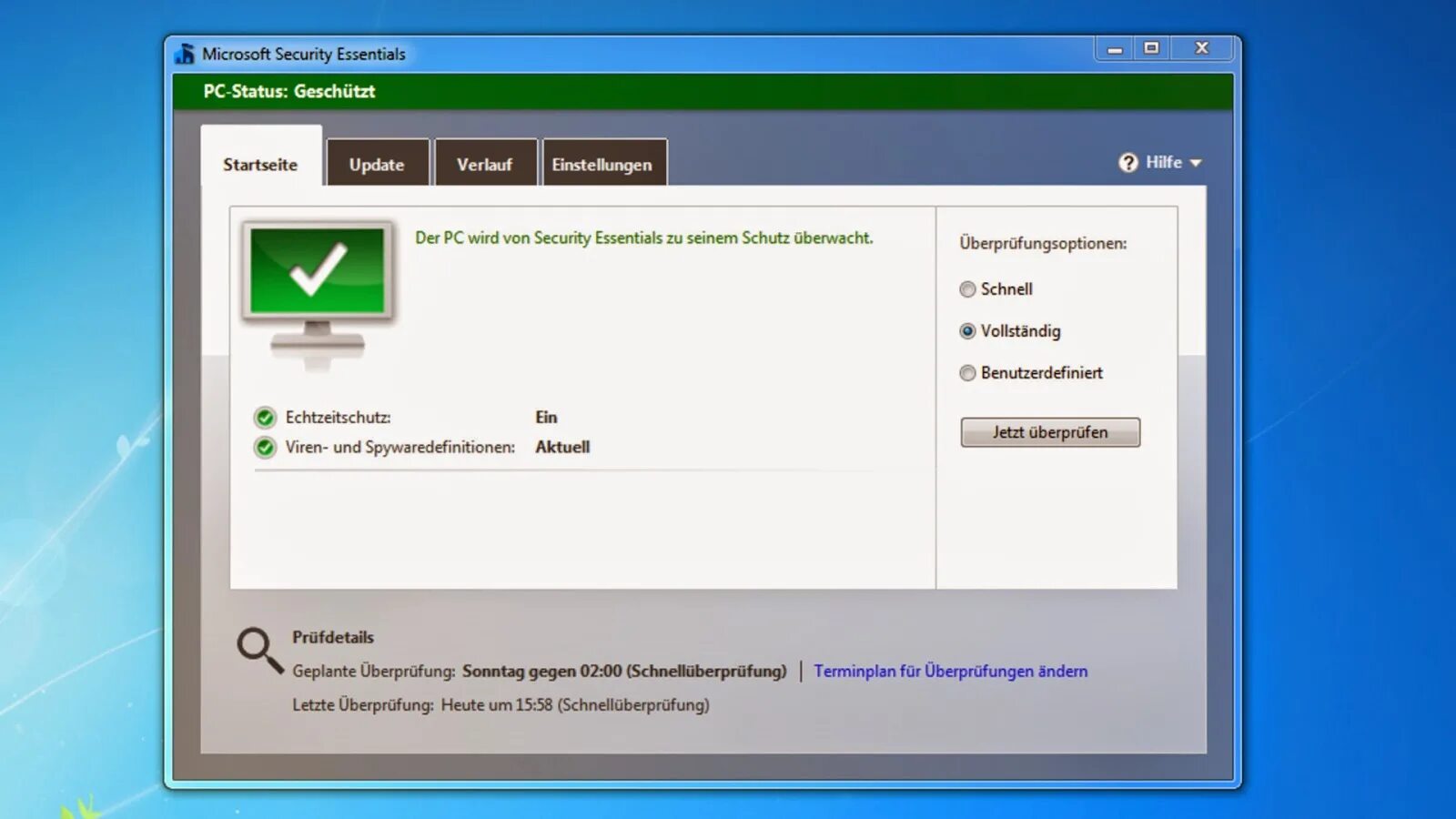This screenshot has height=819, width=1456.
Task: Maximize the Security Essentials window
Action: (1151, 49)
